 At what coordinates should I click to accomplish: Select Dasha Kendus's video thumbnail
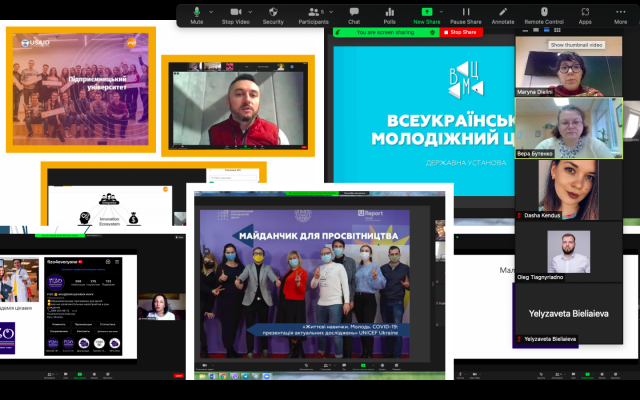(569, 190)
